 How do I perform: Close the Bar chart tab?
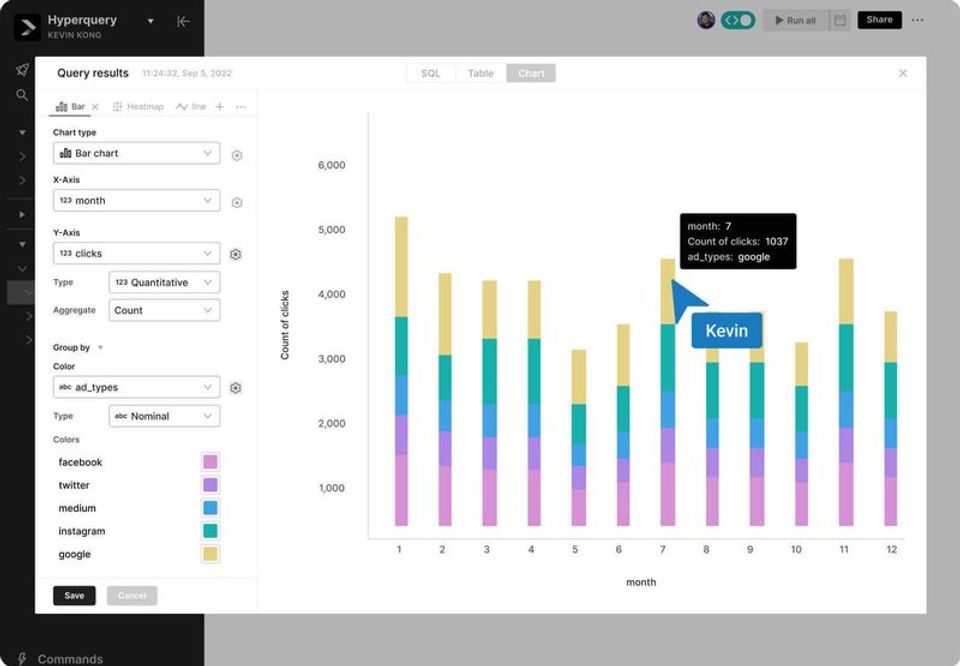coord(95,107)
